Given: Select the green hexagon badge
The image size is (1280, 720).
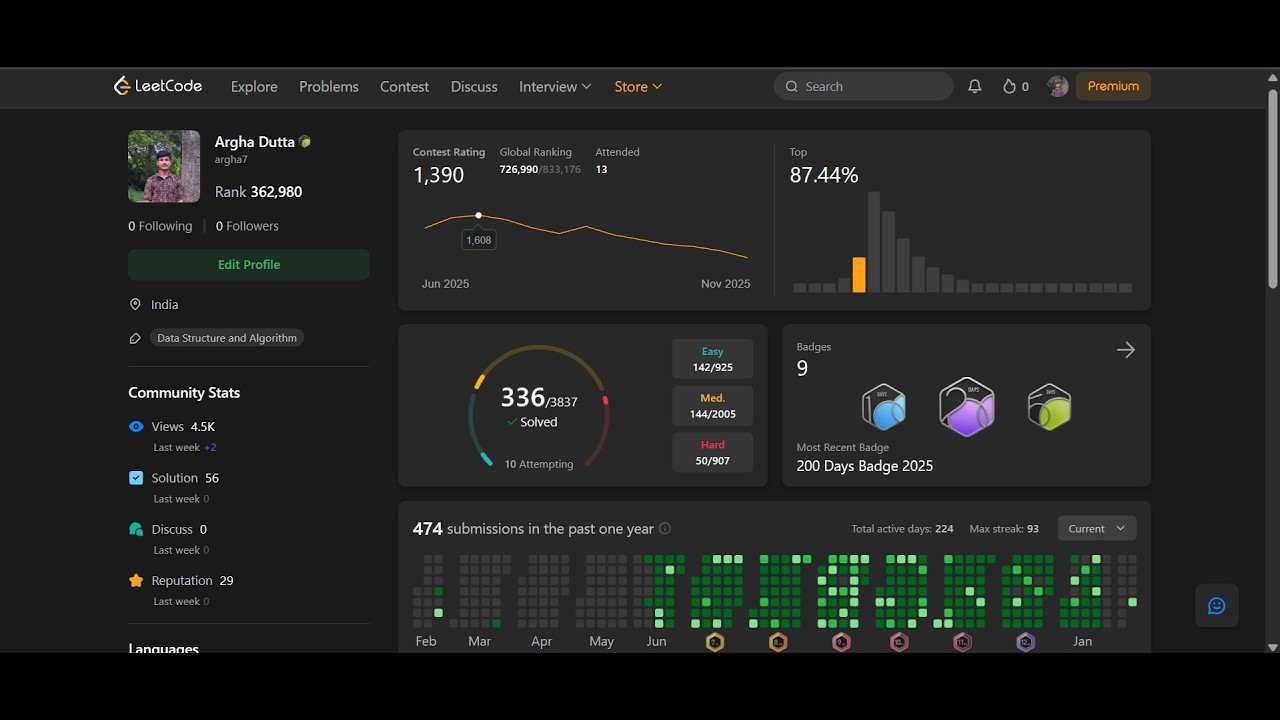Looking at the screenshot, I should [1049, 407].
